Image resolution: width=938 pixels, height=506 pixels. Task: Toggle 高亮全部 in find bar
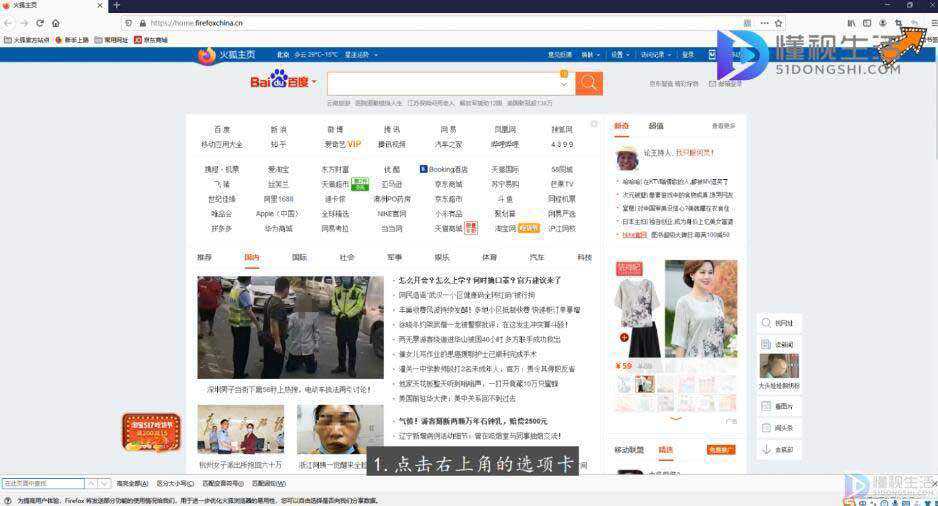[132, 483]
